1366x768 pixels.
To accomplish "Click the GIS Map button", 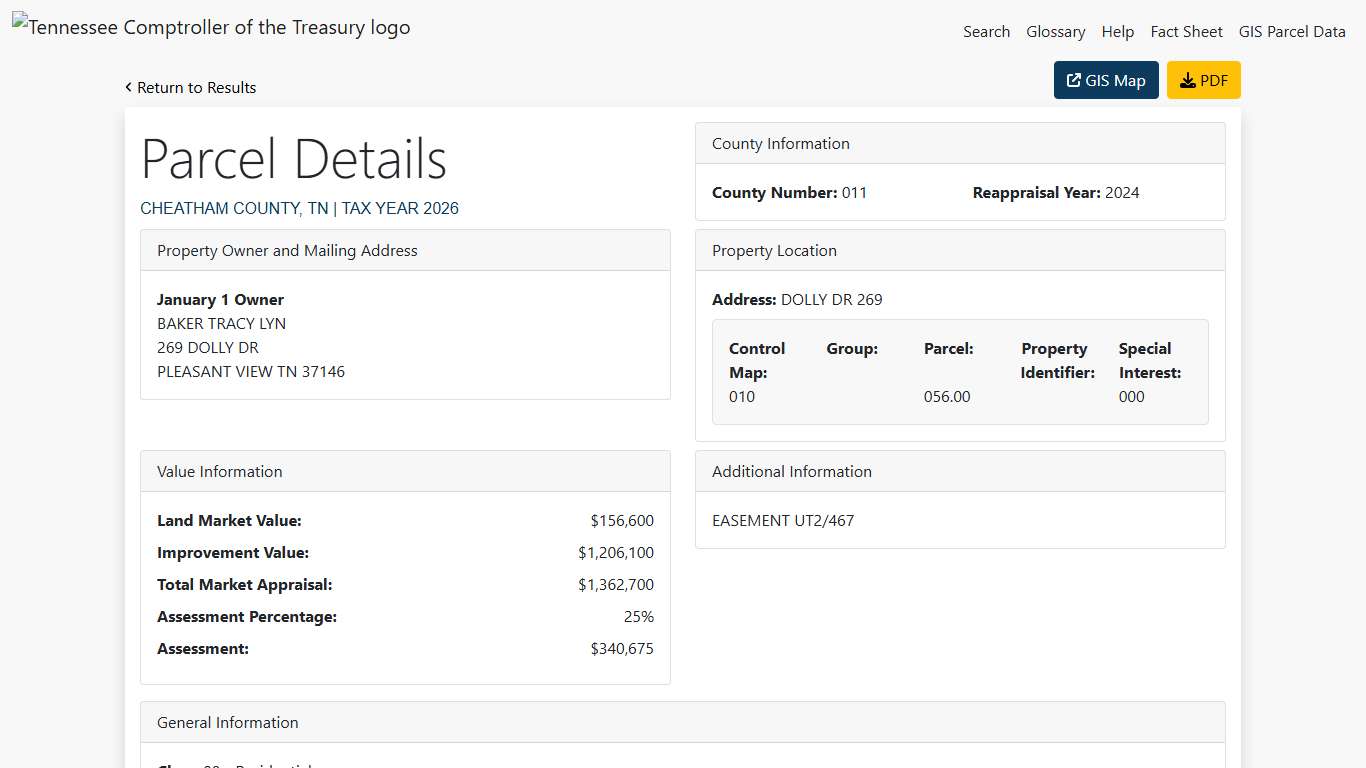I will click(1105, 80).
